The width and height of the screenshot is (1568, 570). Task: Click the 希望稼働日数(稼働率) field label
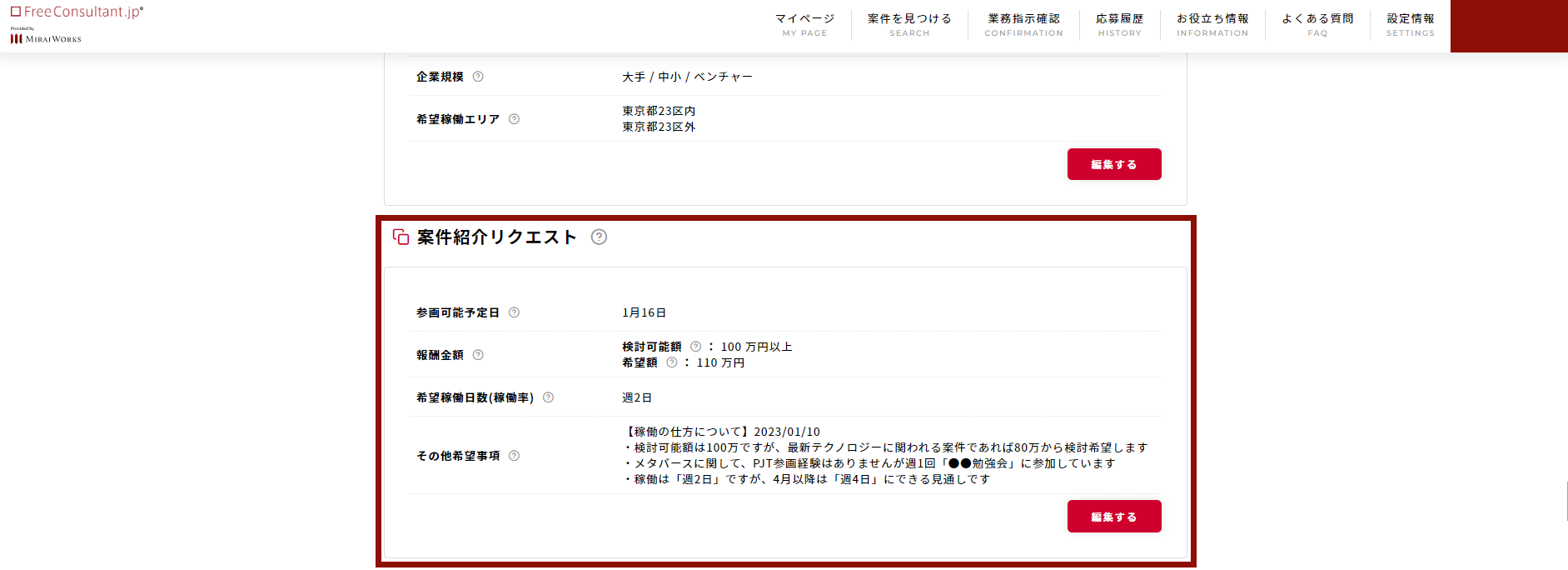[x=475, y=397]
